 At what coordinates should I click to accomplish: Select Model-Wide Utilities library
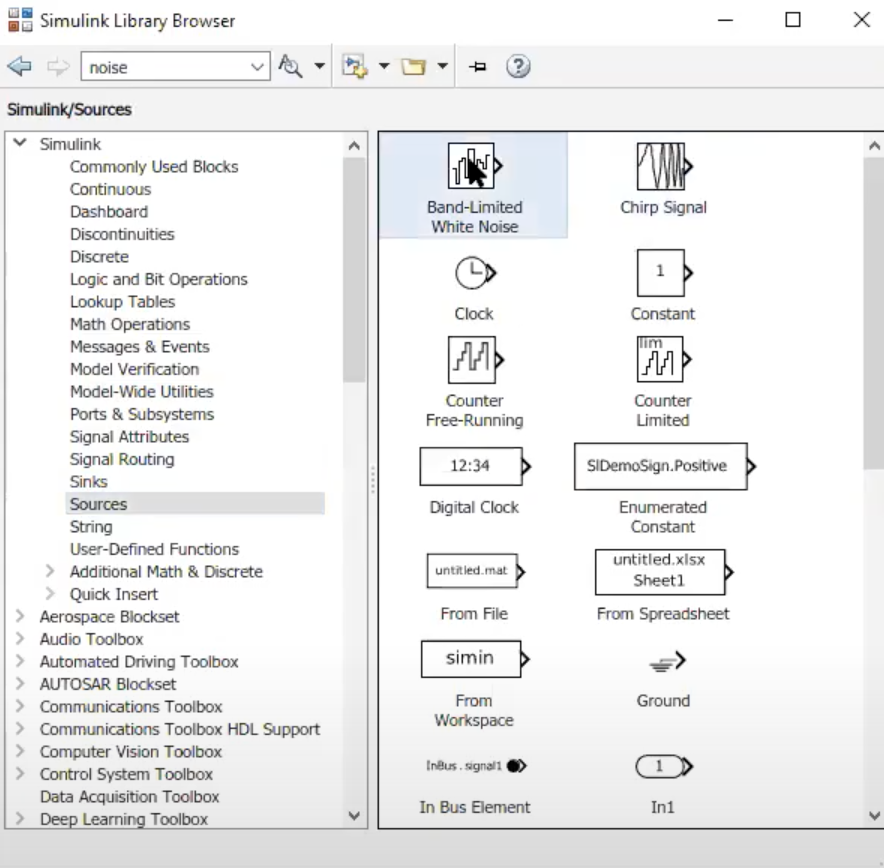(142, 392)
